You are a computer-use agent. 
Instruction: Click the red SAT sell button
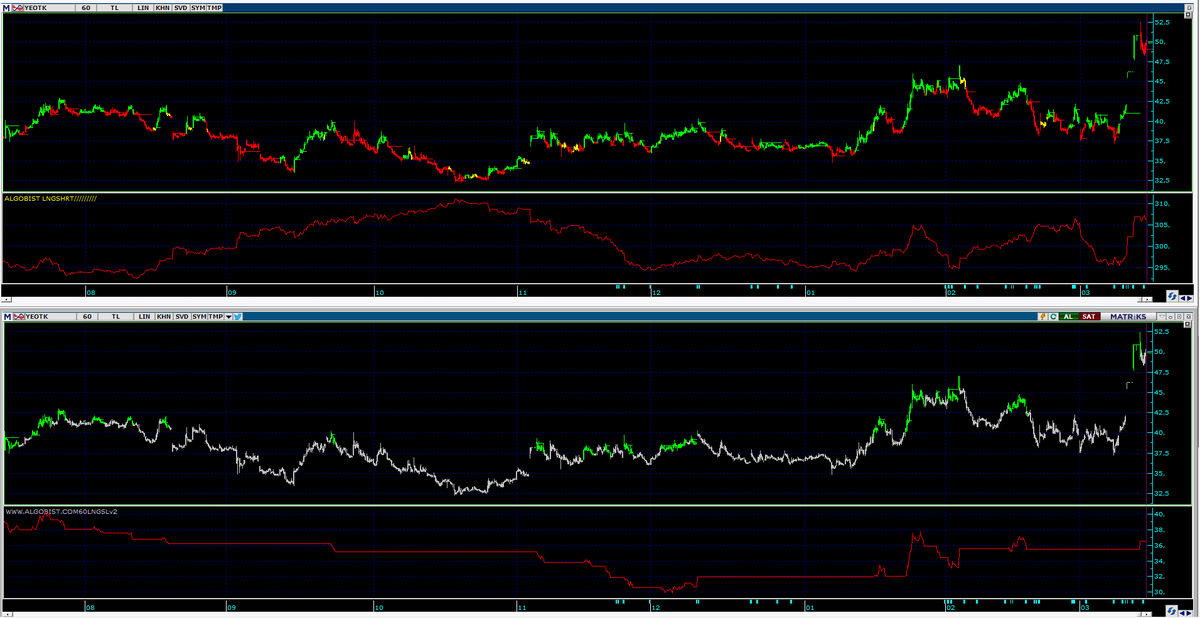1090,316
